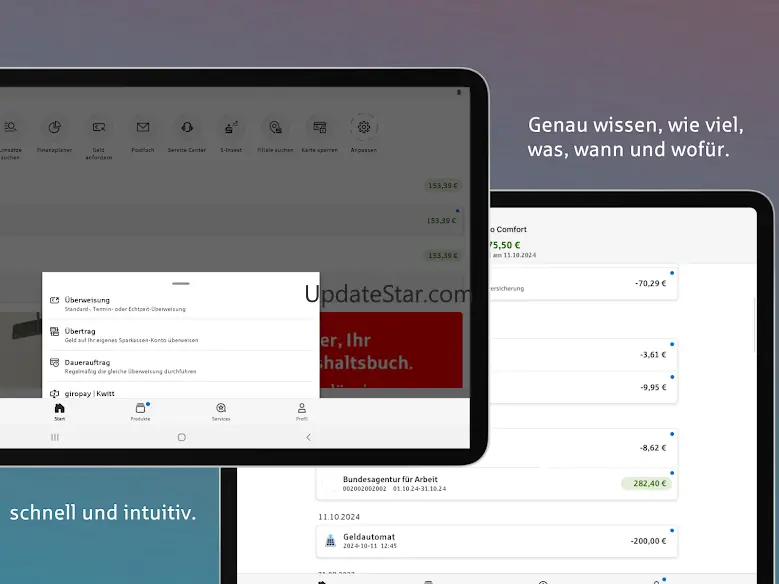
Task: Click reference 002002002002 under Bundesagentur
Action: coord(364,489)
